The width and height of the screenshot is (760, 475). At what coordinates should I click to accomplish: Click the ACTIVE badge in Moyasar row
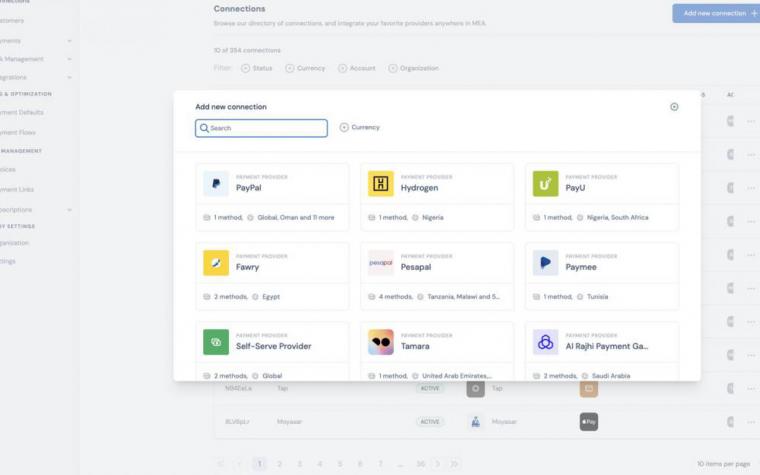point(430,422)
